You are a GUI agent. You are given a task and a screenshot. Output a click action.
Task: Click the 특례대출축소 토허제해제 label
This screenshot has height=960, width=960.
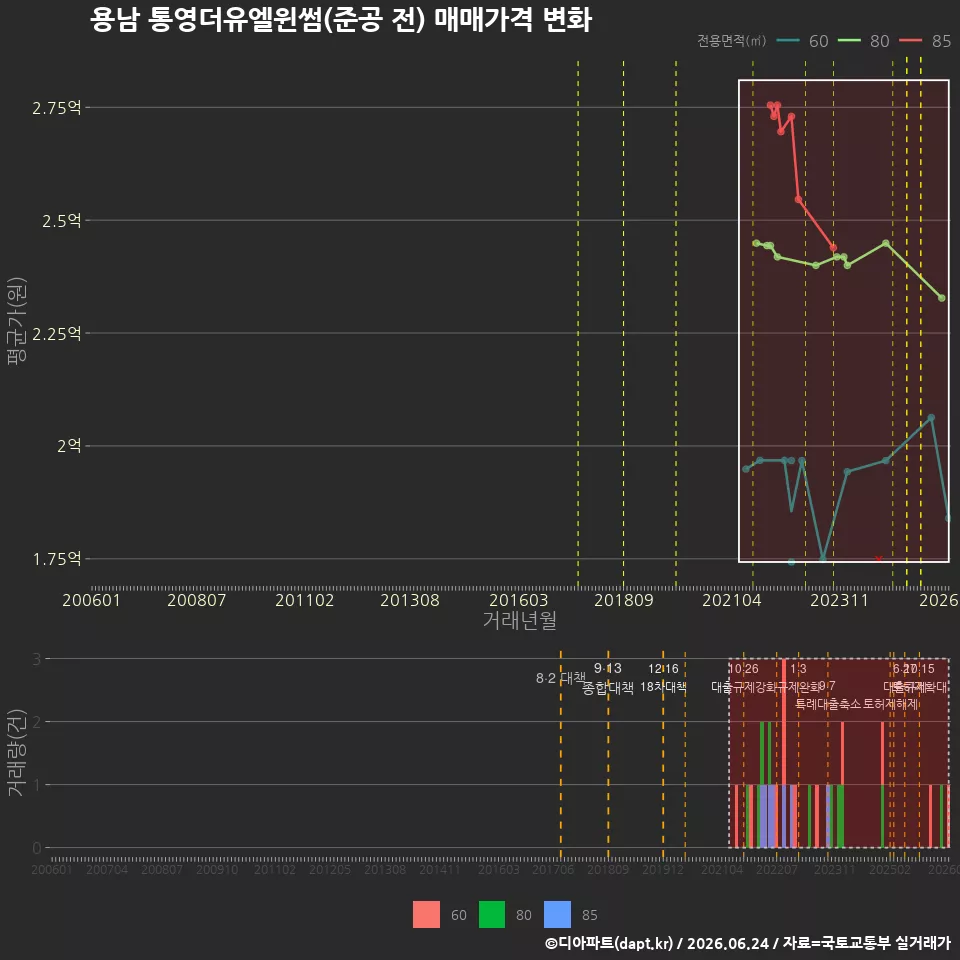click(x=856, y=704)
